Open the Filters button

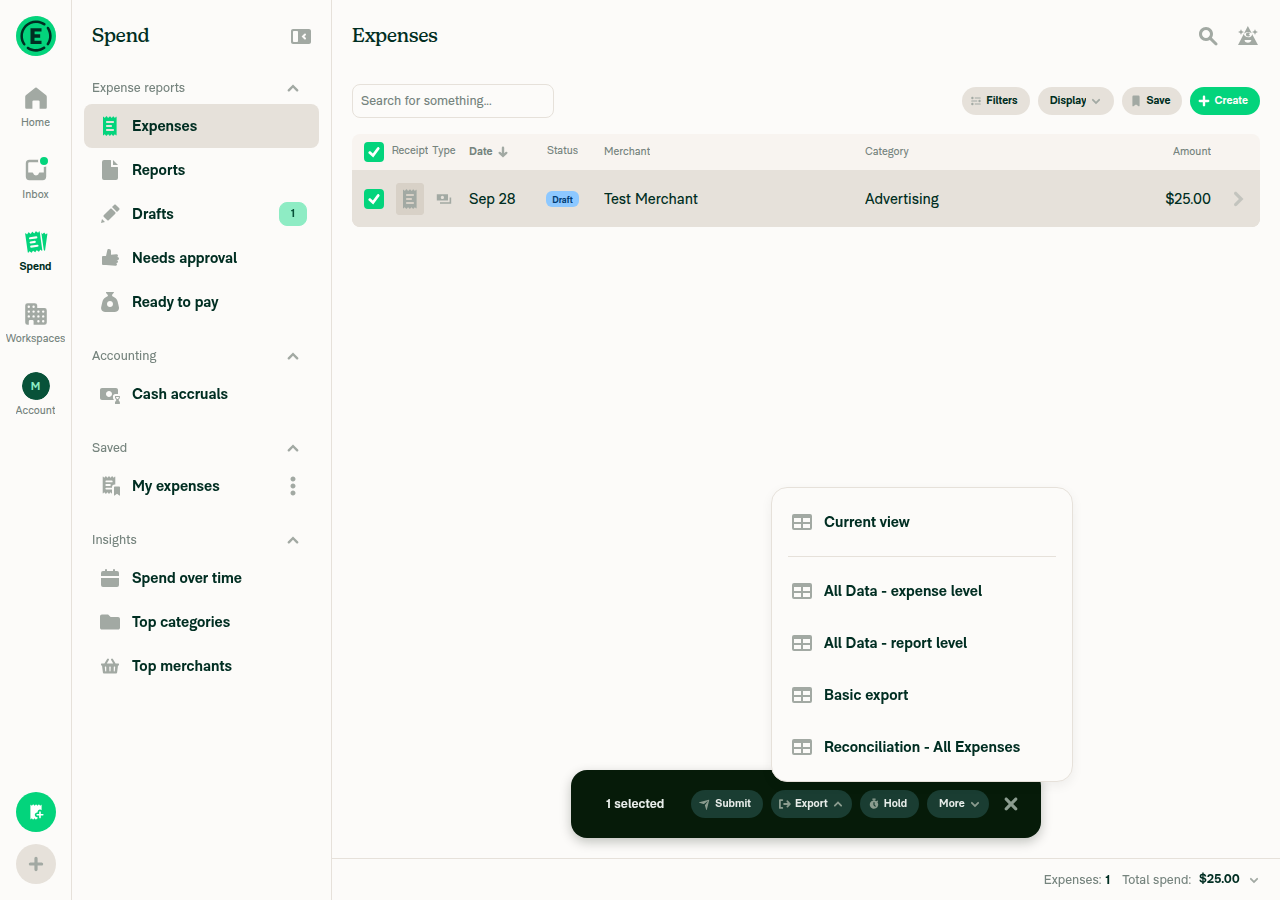(996, 101)
